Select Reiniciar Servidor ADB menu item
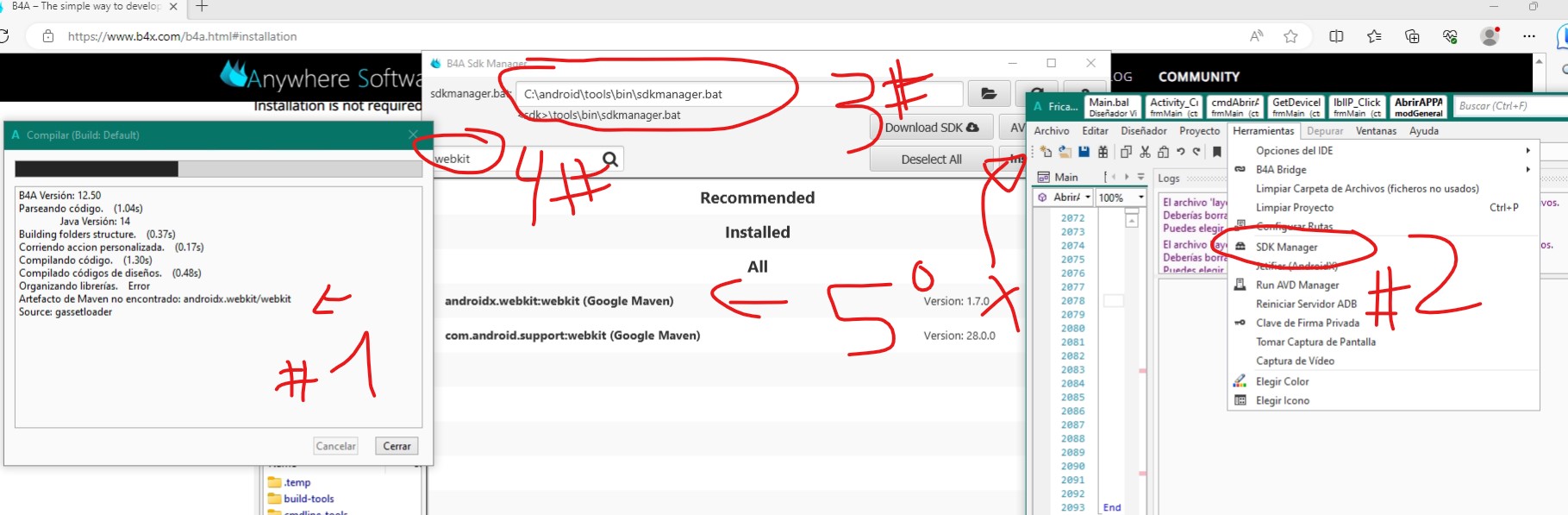This screenshot has height=515, width=1568. point(1384,304)
